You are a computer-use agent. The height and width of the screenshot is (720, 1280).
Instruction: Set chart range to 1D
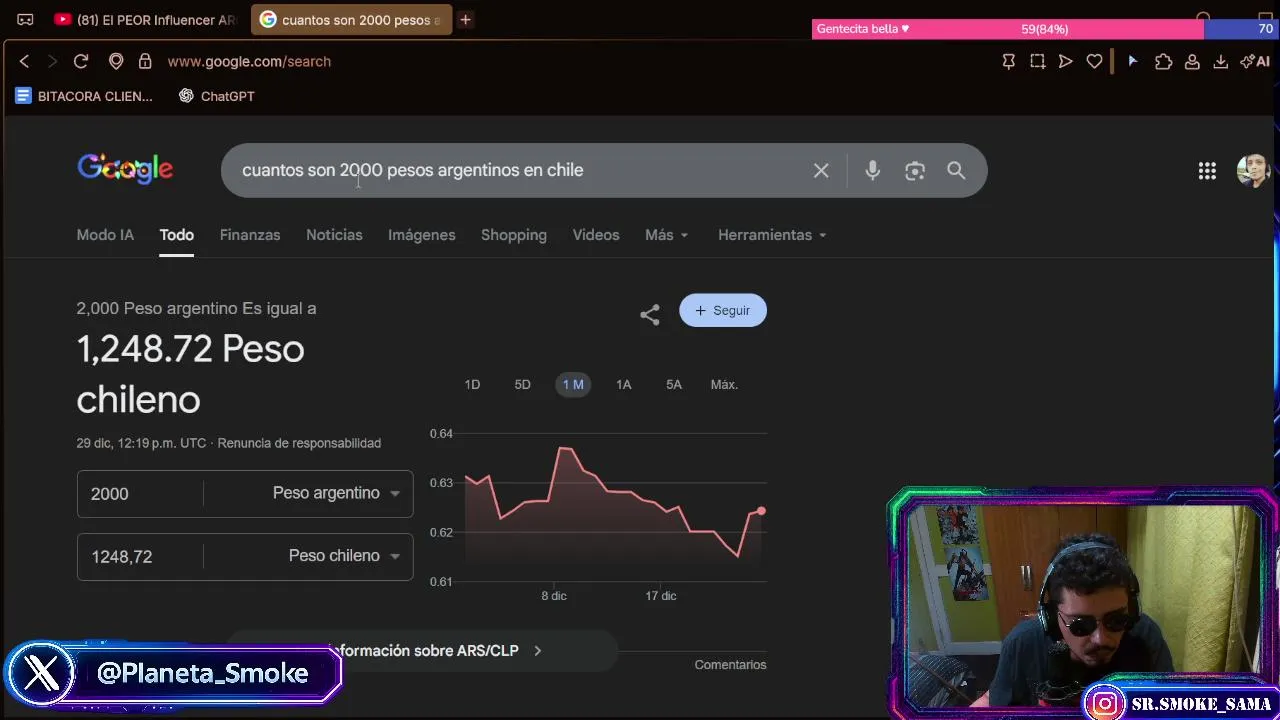472,385
